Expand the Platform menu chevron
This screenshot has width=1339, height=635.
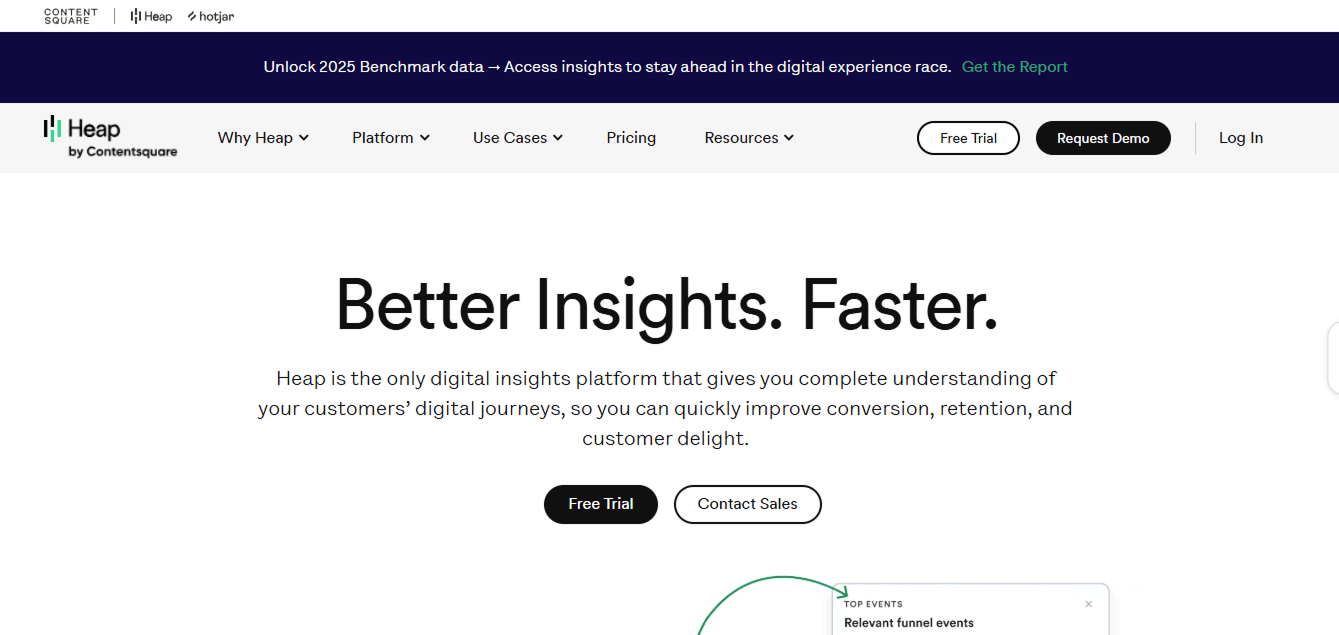point(425,138)
